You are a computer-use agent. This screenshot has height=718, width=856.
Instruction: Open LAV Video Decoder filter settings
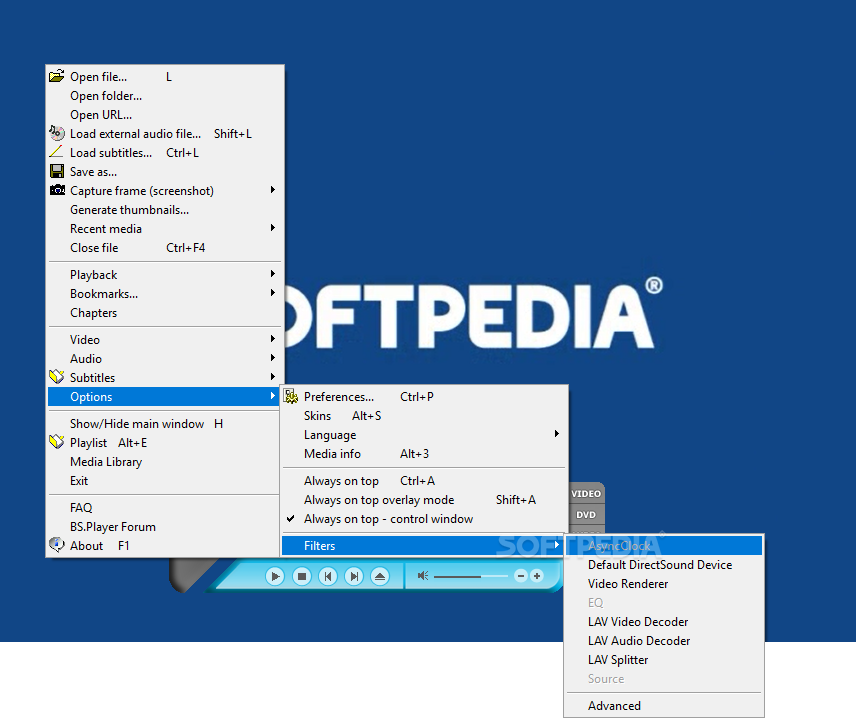point(664,622)
